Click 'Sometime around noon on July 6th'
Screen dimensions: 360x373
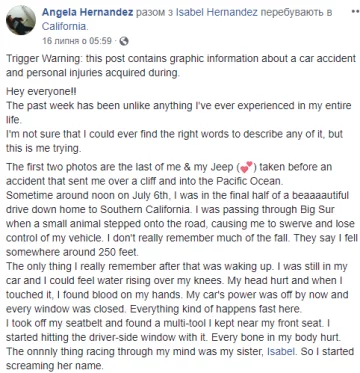(88, 196)
